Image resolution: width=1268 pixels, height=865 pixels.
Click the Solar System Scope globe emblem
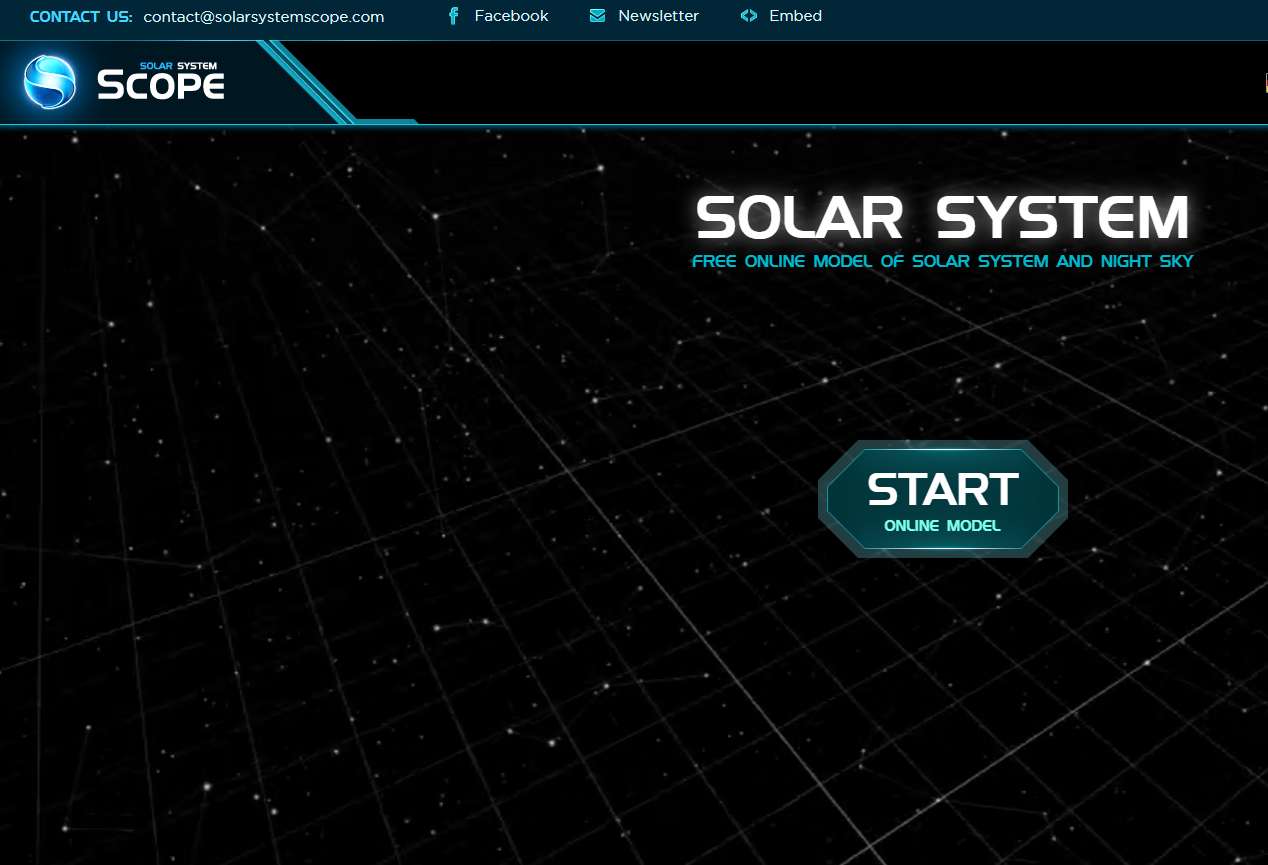[49, 83]
